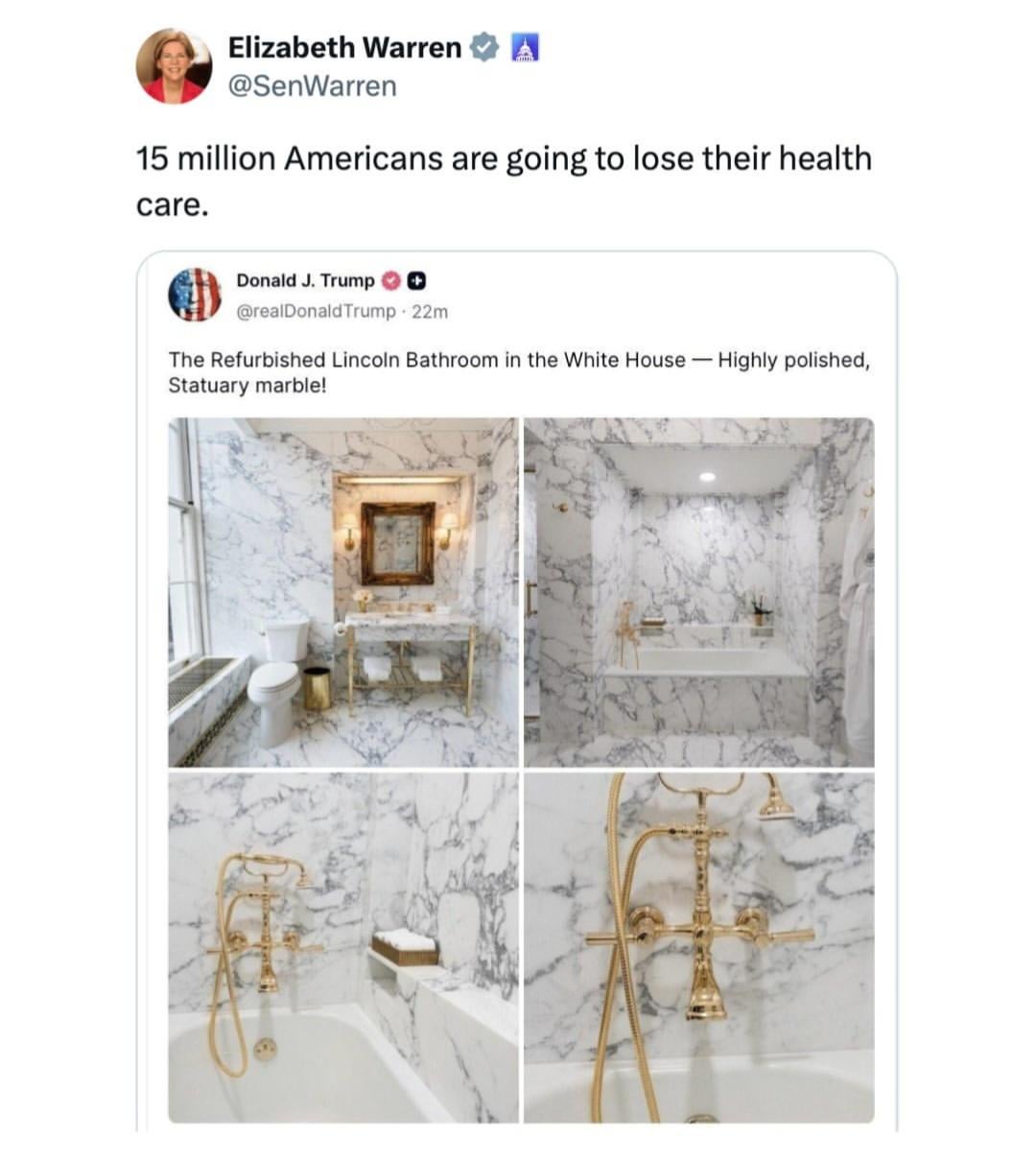The width and height of the screenshot is (1036, 1163).
Task: Open Elizabeth Warren's profile avatar
Action: click(x=174, y=66)
